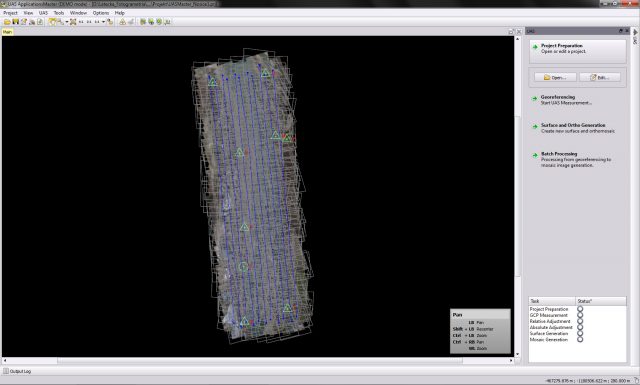The image size is (640, 385).
Task: Click the save disk icon in toolbar
Action: [16, 22]
